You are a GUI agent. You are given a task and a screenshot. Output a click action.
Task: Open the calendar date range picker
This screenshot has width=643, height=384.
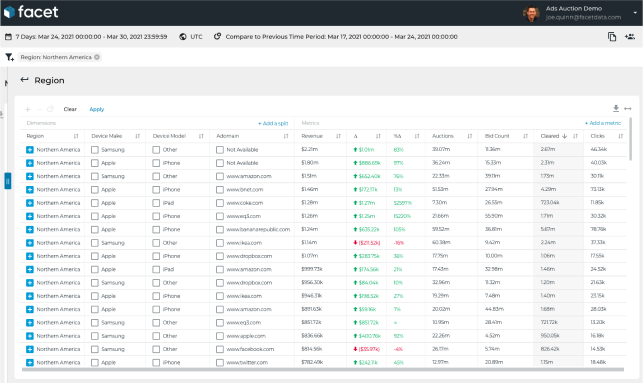tap(8, 37)
